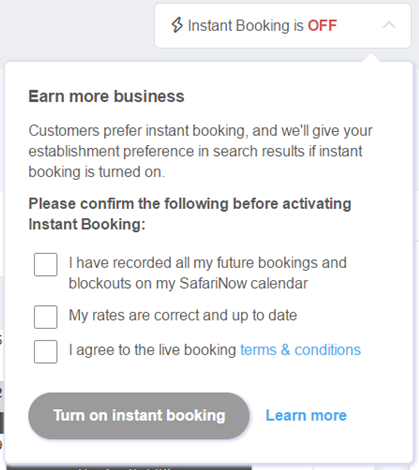Image resolution: width=419 pixels, height=470 pixels.
Task: Click the Turn on instant booking button
Action: pyautogui.click(x=139, y=416)
